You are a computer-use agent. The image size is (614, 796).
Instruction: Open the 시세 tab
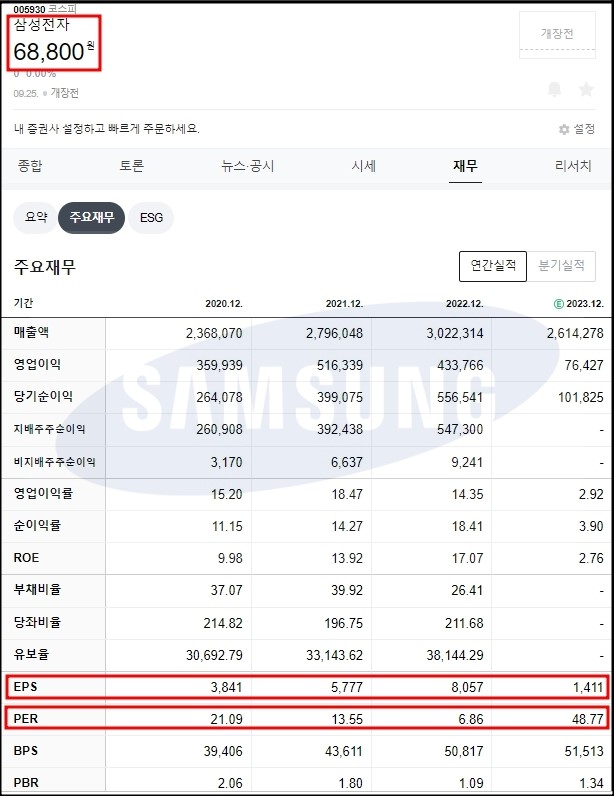[x=364, y=165]
